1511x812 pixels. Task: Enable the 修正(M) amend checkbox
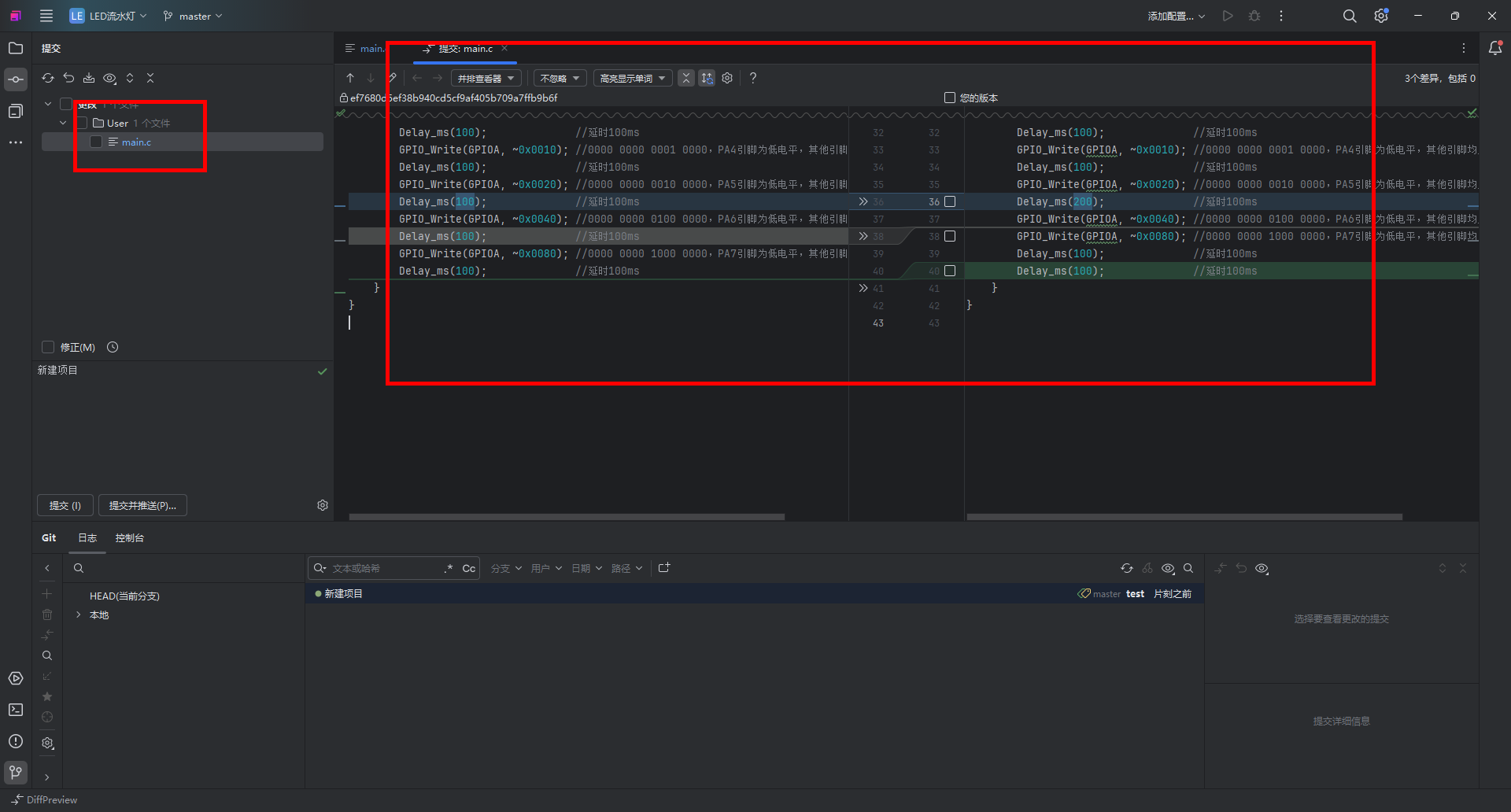(48, 347)
